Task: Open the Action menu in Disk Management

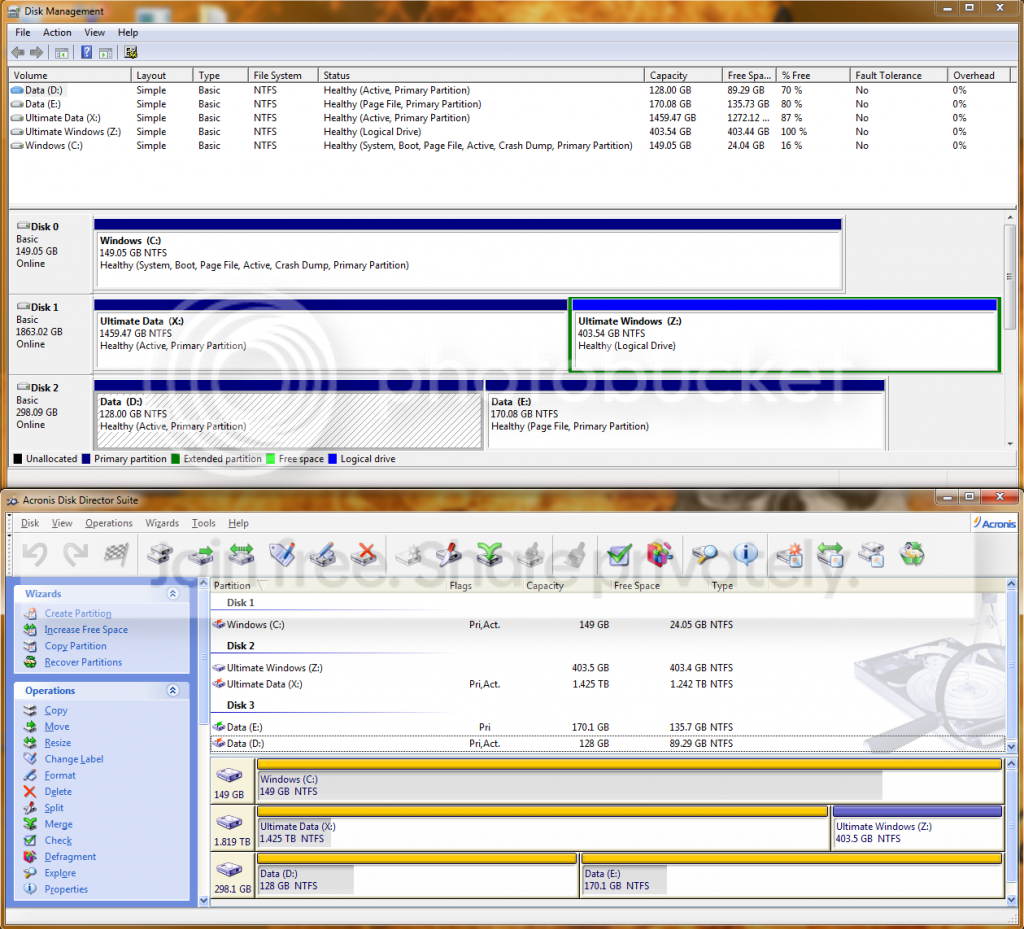Action: 57,33
